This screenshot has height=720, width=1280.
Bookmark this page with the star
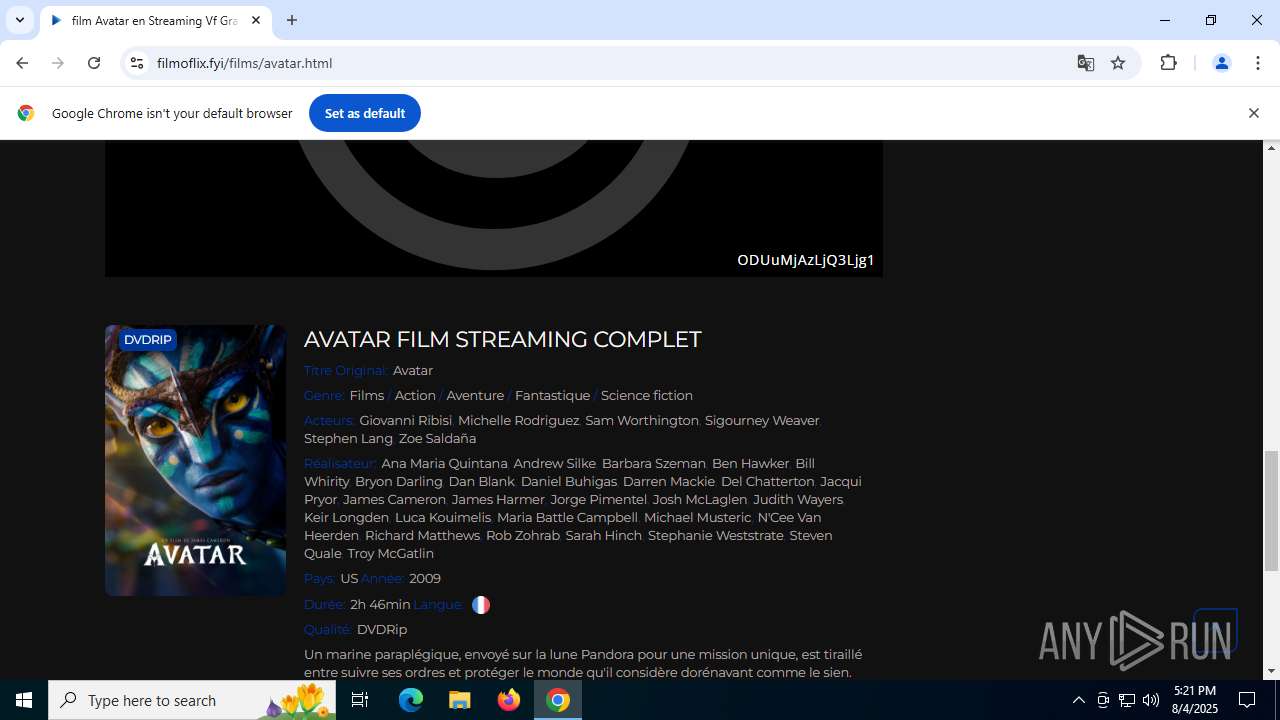(x=1118, y=63)
